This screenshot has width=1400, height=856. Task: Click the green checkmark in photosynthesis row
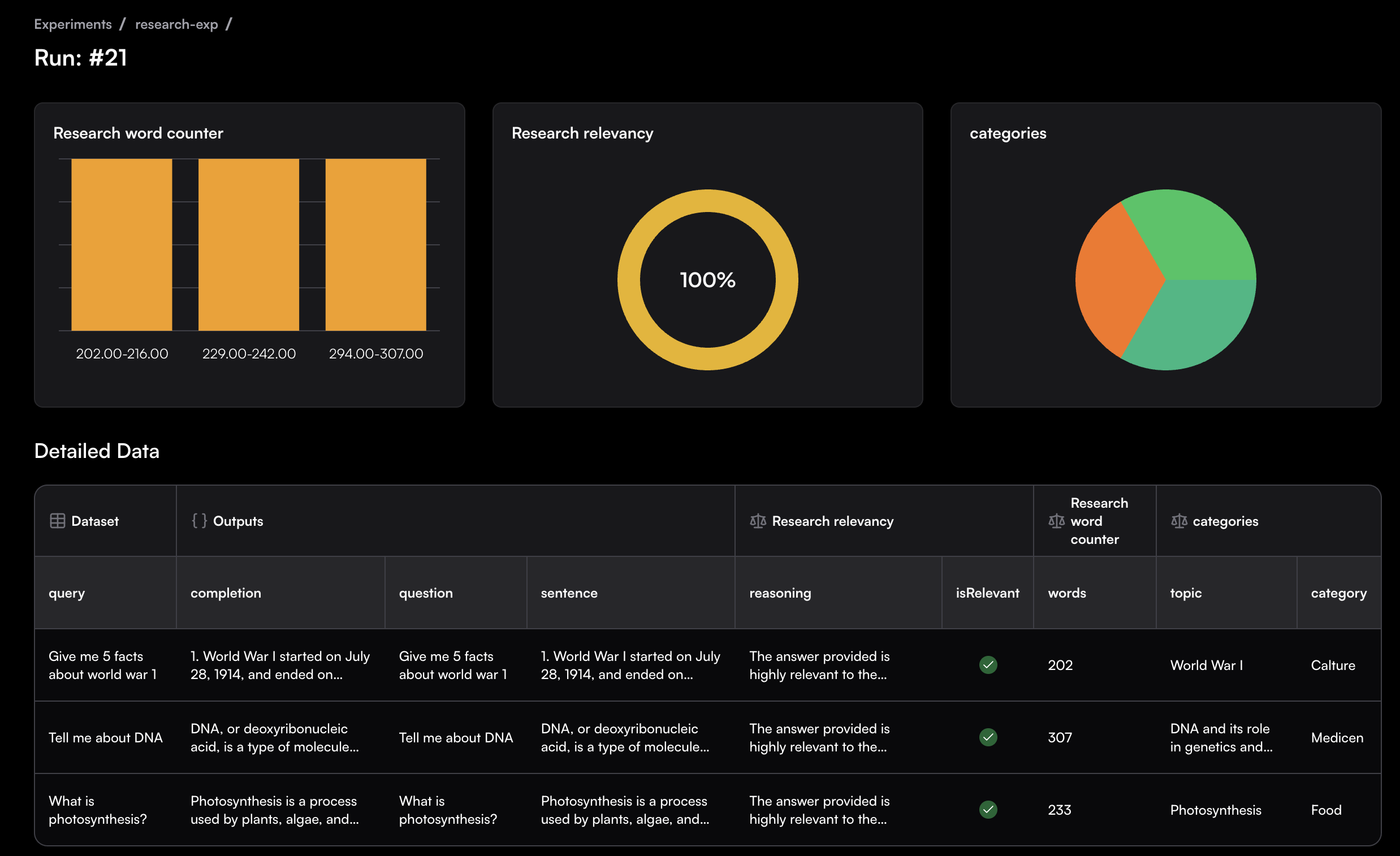[987, 810]
